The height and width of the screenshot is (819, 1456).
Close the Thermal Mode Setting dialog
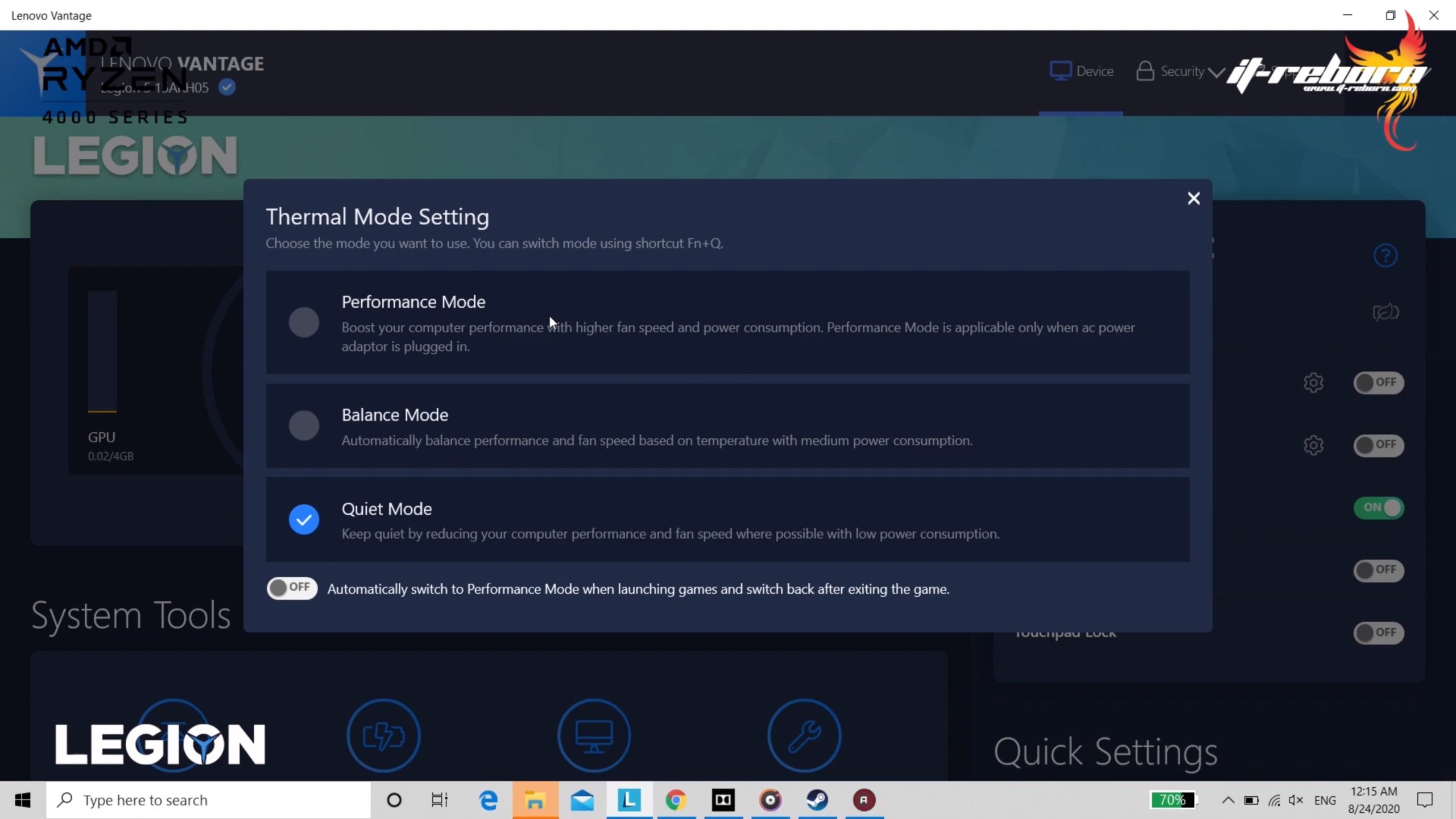point(1193,198)
